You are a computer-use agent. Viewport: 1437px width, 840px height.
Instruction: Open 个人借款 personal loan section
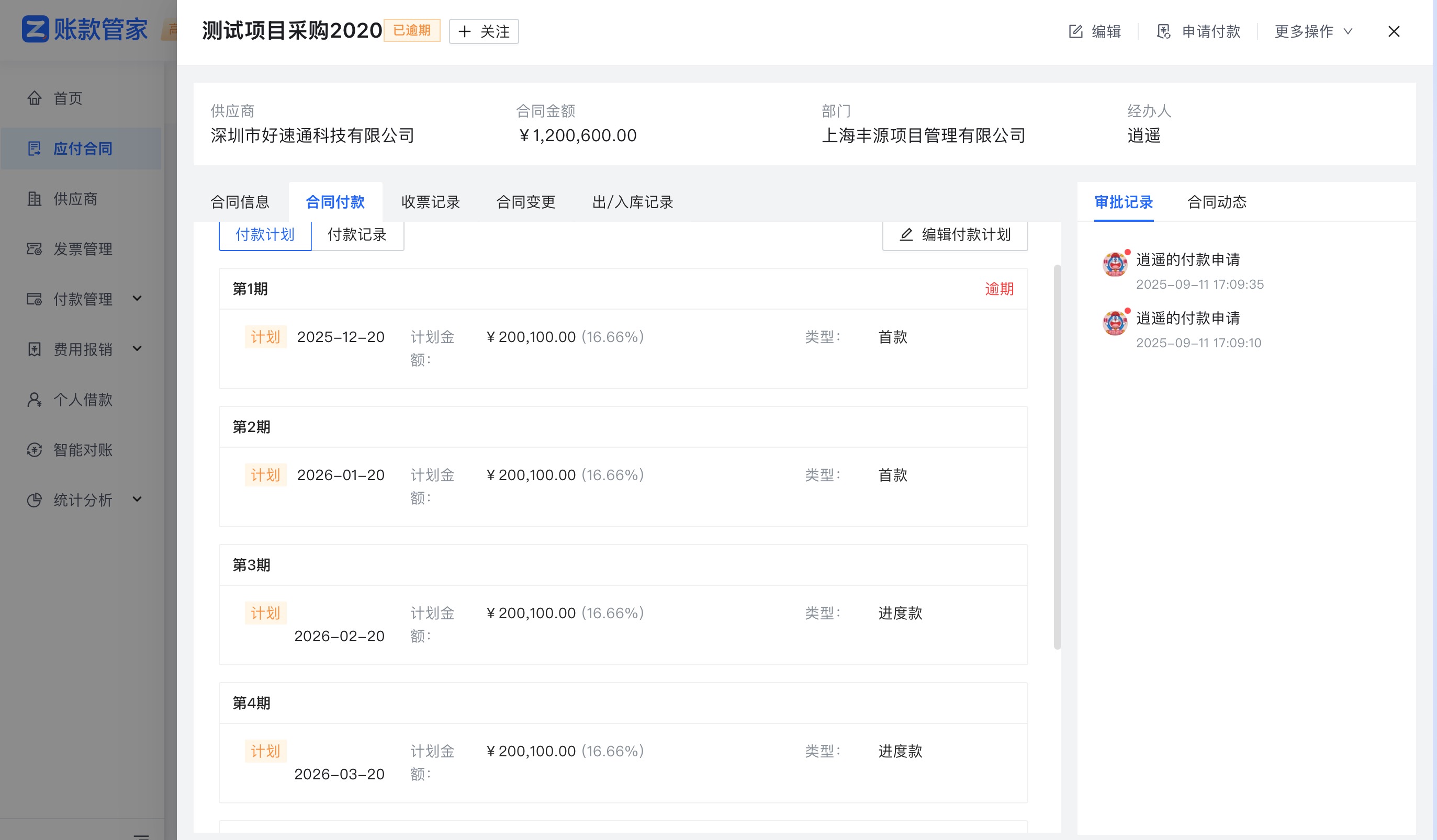(x=34, y=400)
